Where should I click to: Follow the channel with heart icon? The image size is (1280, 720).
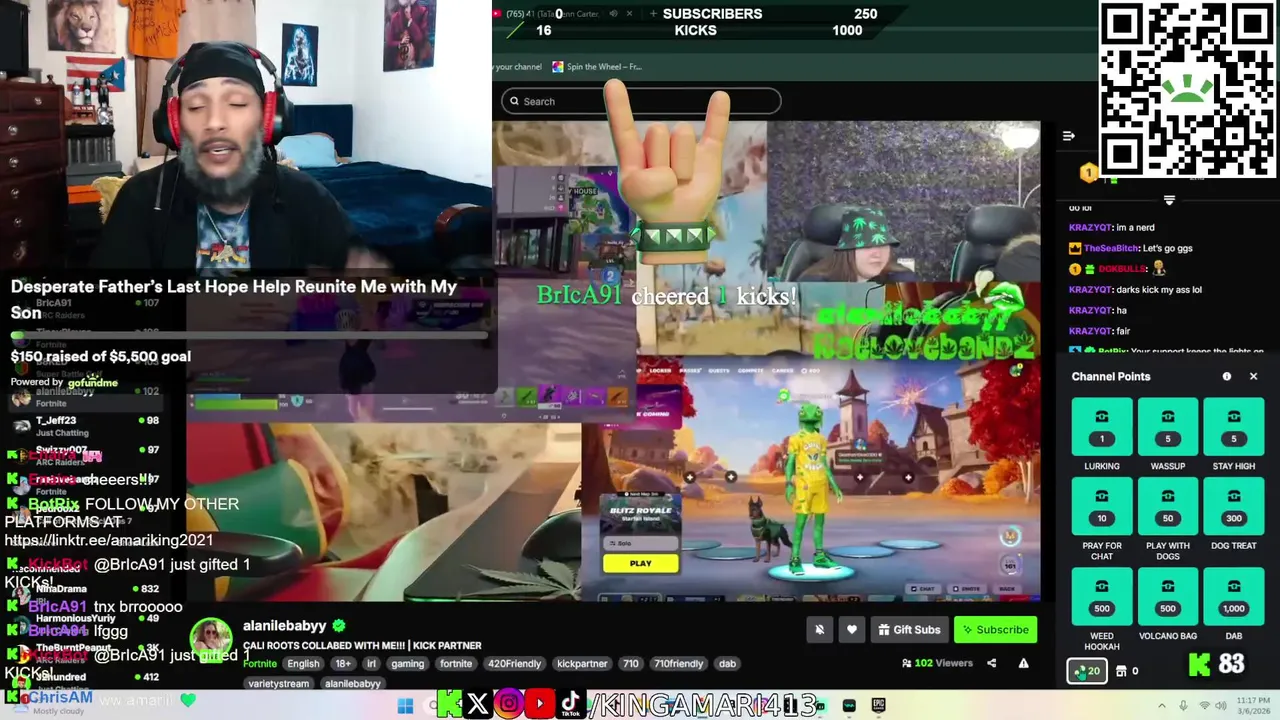[x=852, y=629]
